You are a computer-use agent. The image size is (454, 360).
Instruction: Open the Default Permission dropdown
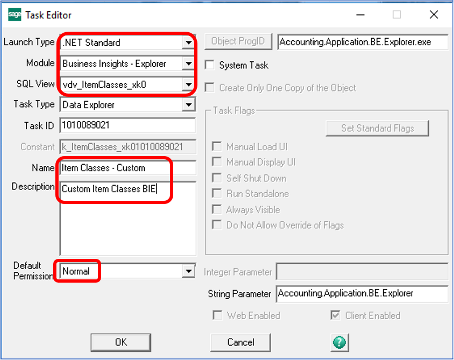pyautogui.click(x=188, y=271)
